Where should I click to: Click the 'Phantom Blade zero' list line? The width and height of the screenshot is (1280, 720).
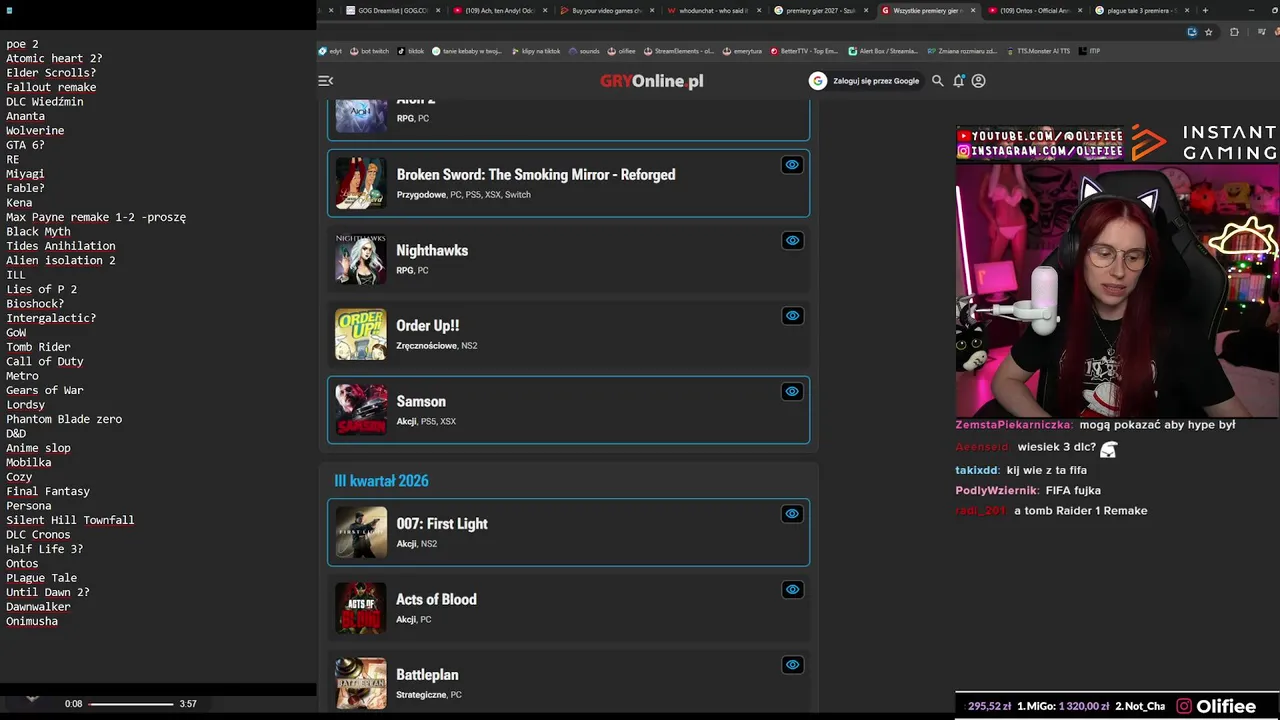pos(64,419)
